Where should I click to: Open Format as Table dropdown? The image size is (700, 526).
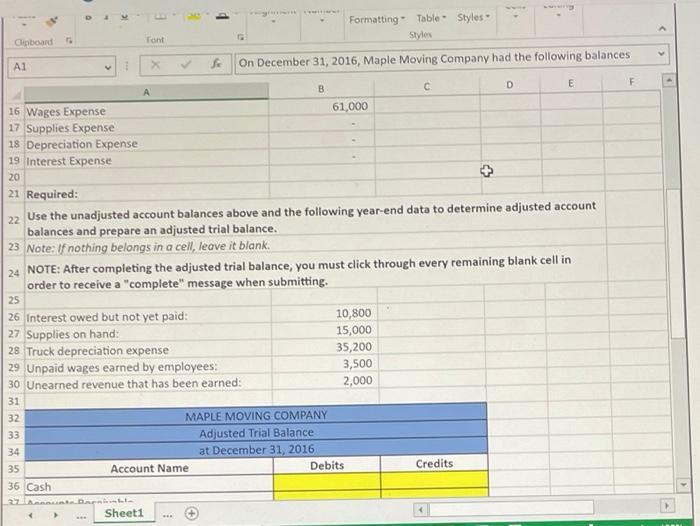[x=431, y=18]
